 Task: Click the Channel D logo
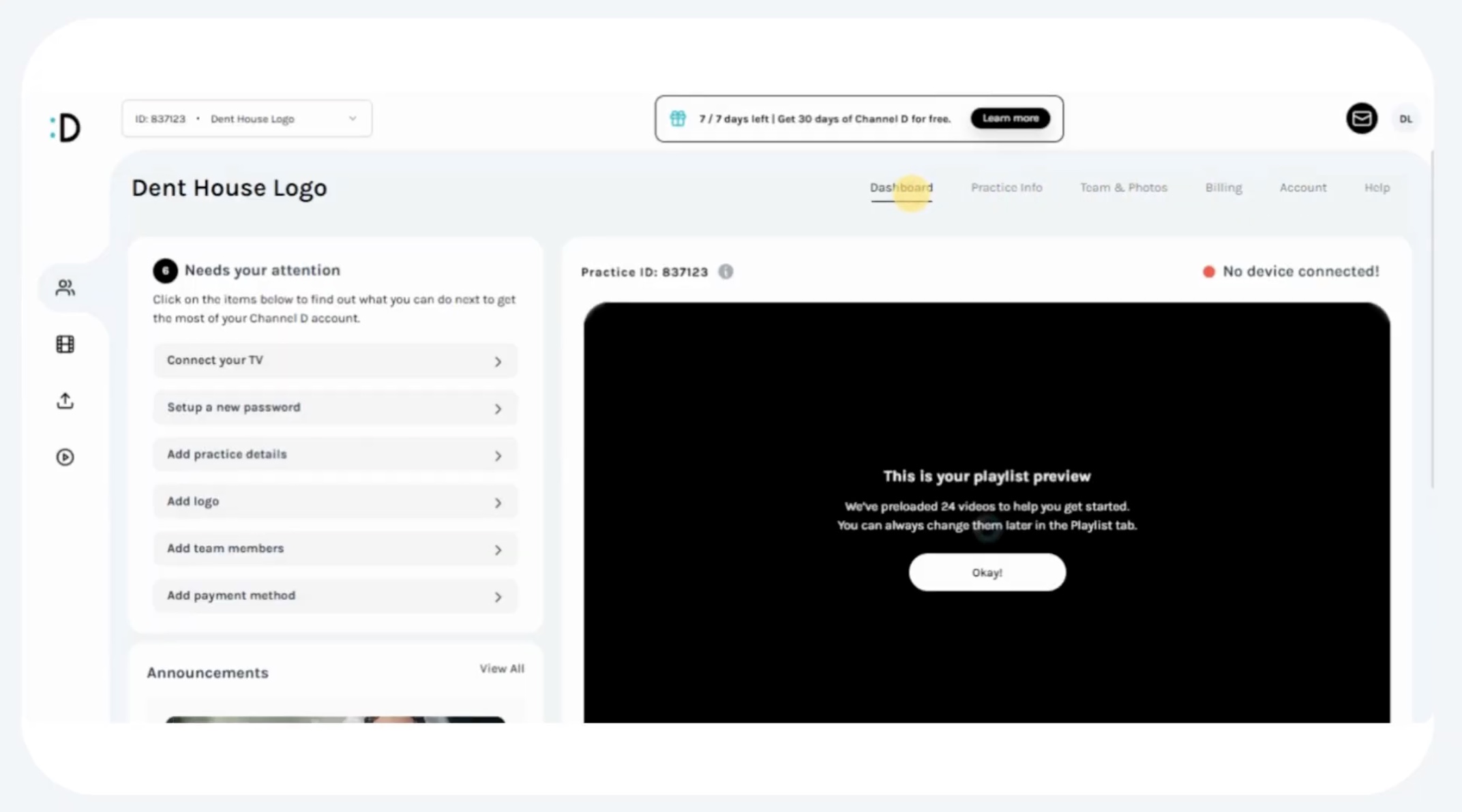[x=65, y=127]
